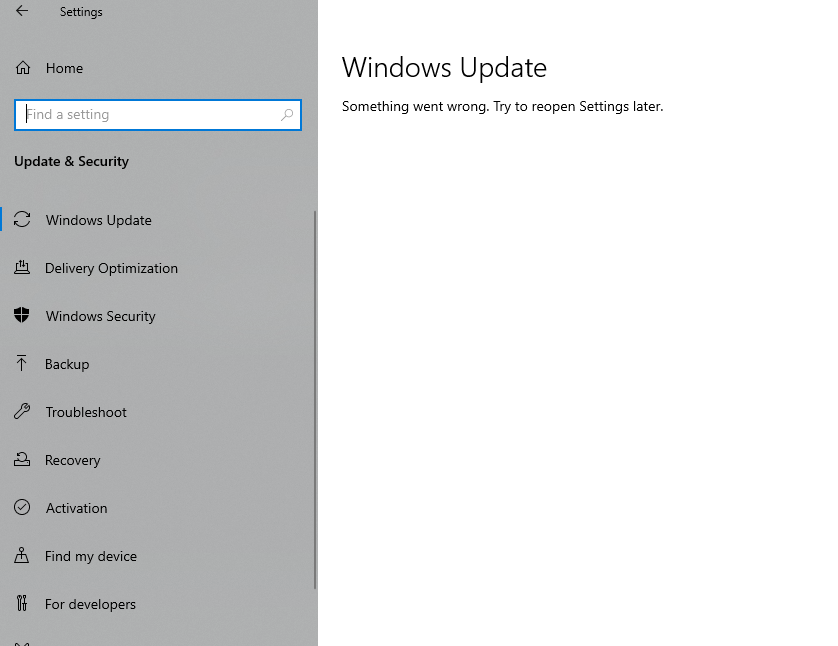Focus the Find a setting search box
This screenshot has height=646, width=838.
coord(158,115)
